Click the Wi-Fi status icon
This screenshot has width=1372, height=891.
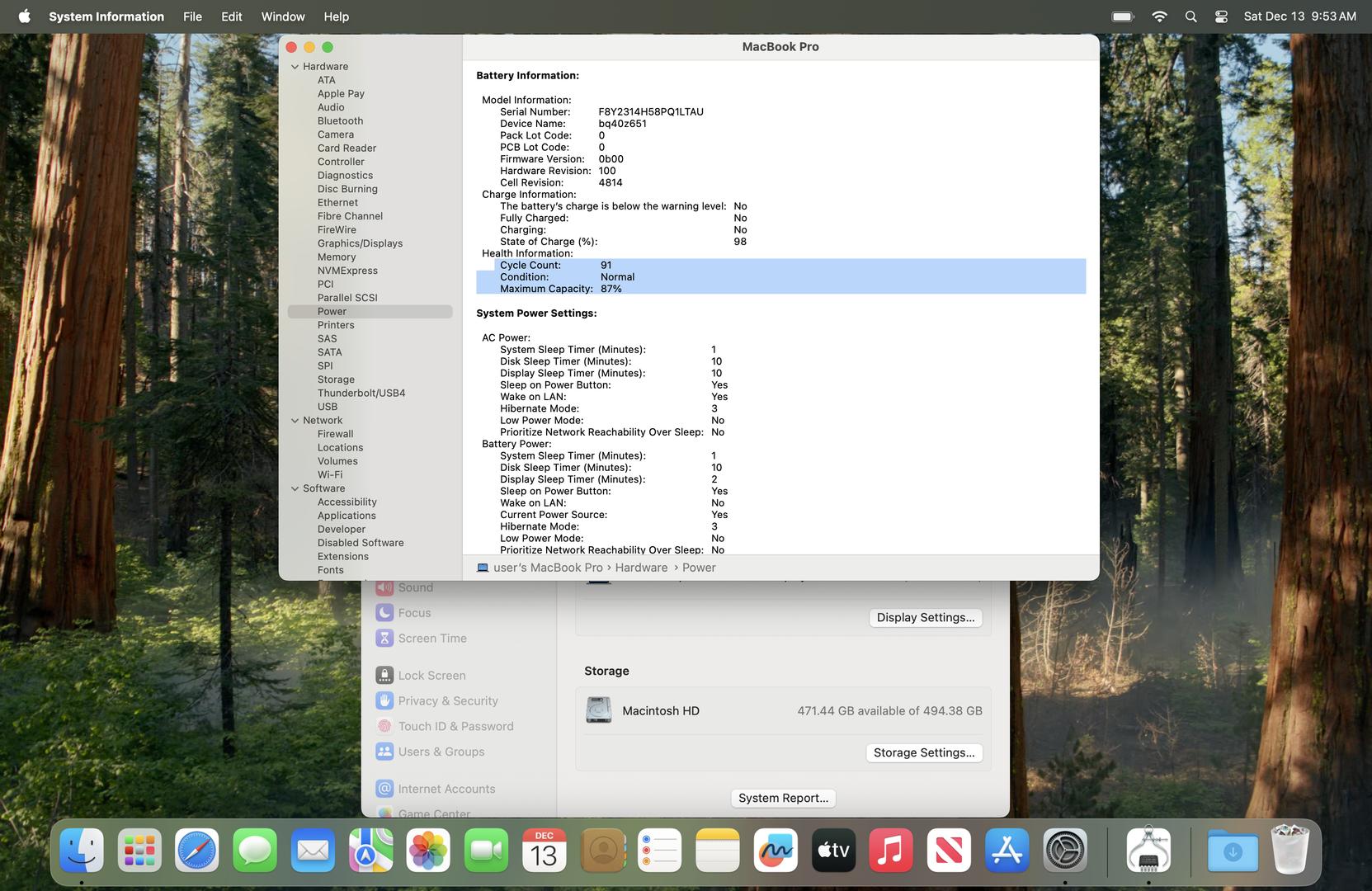pyautogui.click(x=1159, y=16)
